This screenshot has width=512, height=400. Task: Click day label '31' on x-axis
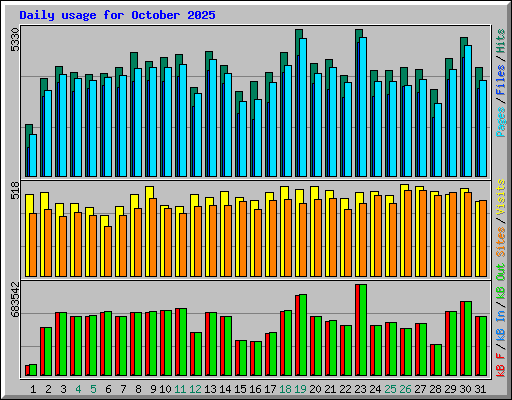(x=480, y=389)
